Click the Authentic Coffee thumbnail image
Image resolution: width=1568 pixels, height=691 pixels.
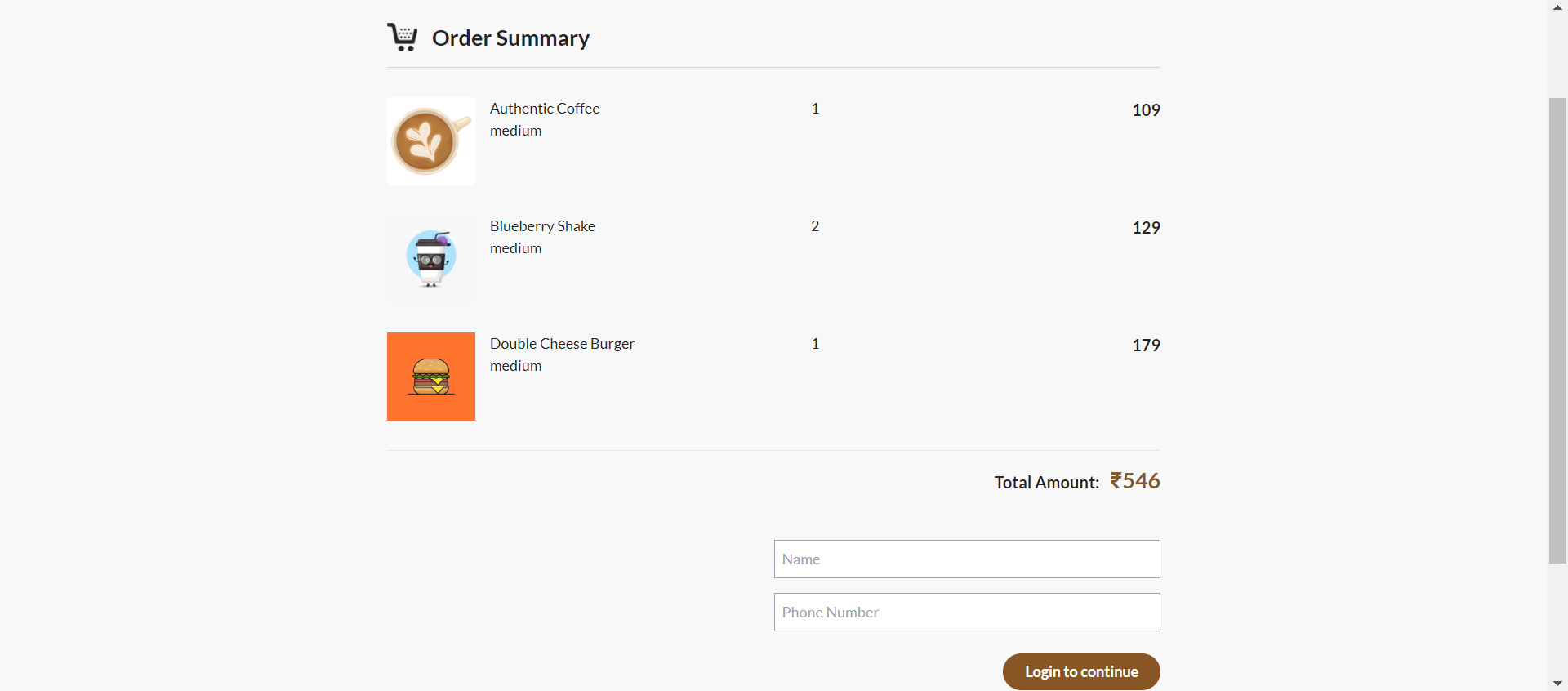coord(430,140)
